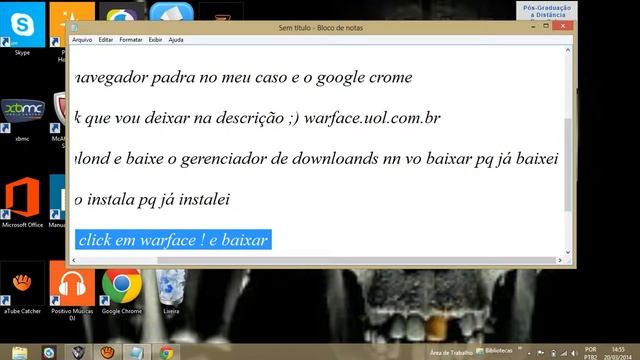Click the vertical scrollbar up arrow
The width and height of the screenshot is (640, 360).
click(568, 51)
